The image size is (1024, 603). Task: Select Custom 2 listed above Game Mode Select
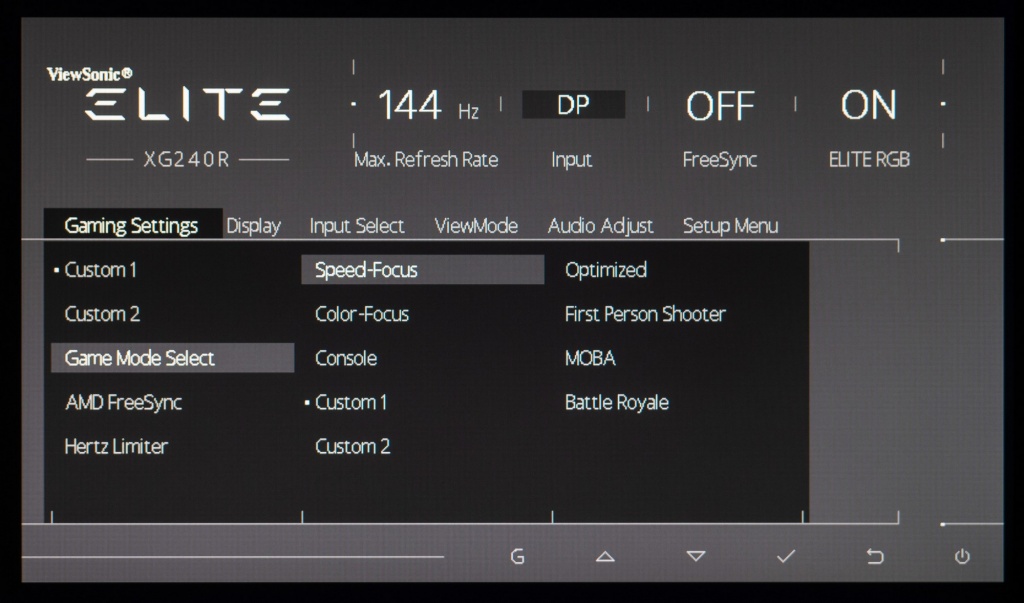pyautogui.click(x=102, y=314)
